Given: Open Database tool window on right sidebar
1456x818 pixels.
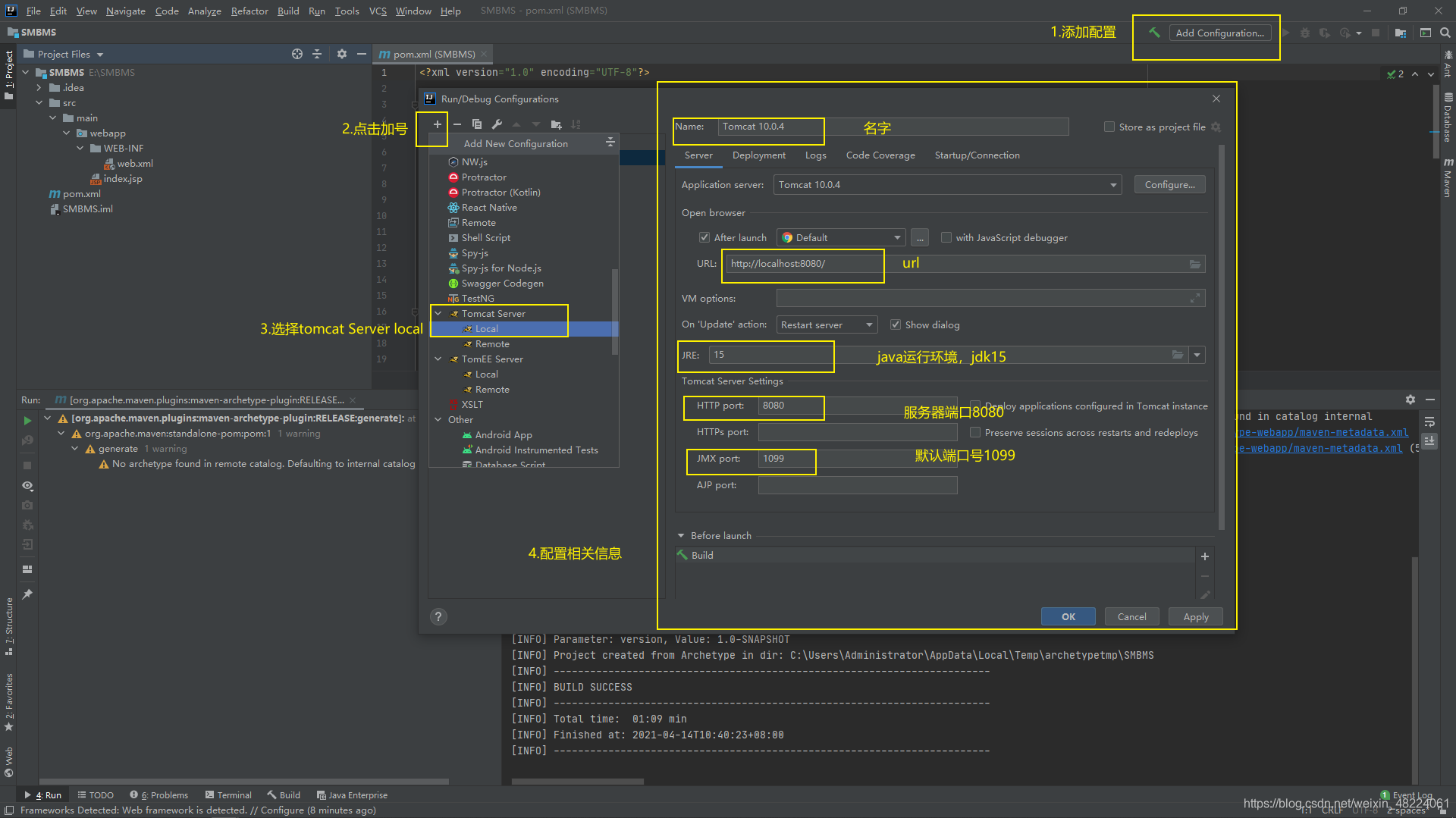Looking at the screenshot, I should (x=1448, y=118).
